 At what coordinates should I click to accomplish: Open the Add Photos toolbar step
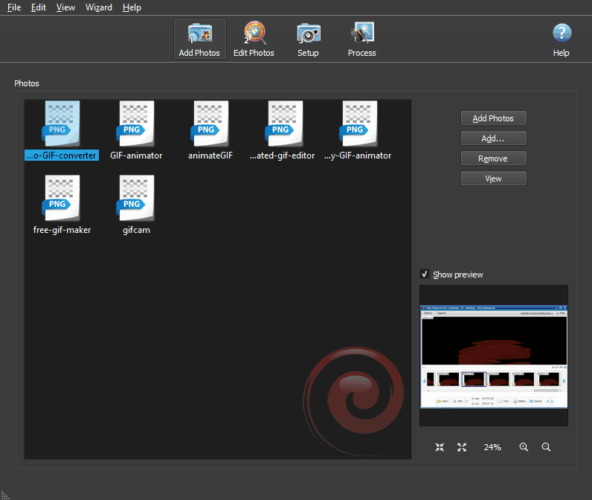(199, 39)
